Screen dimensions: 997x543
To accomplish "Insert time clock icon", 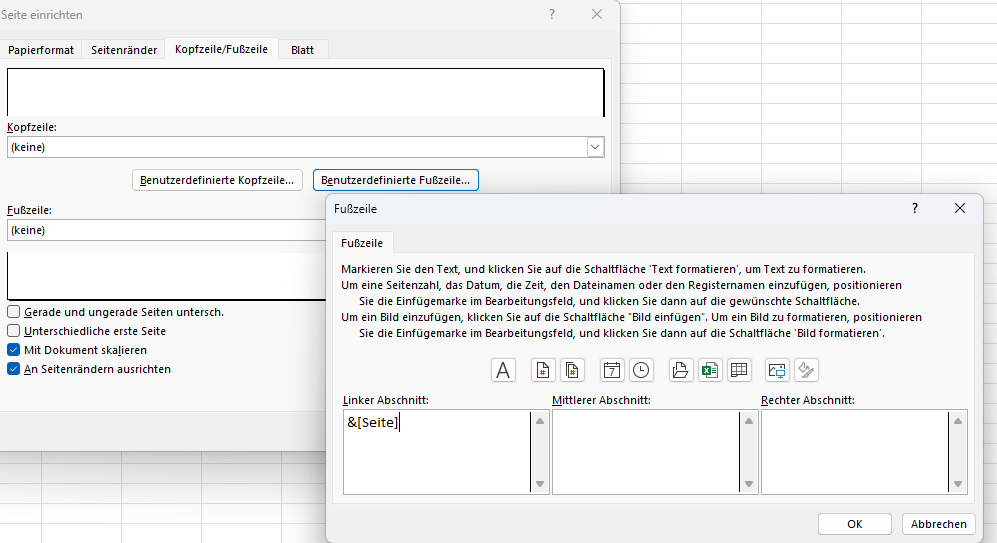I will (641, 370).
